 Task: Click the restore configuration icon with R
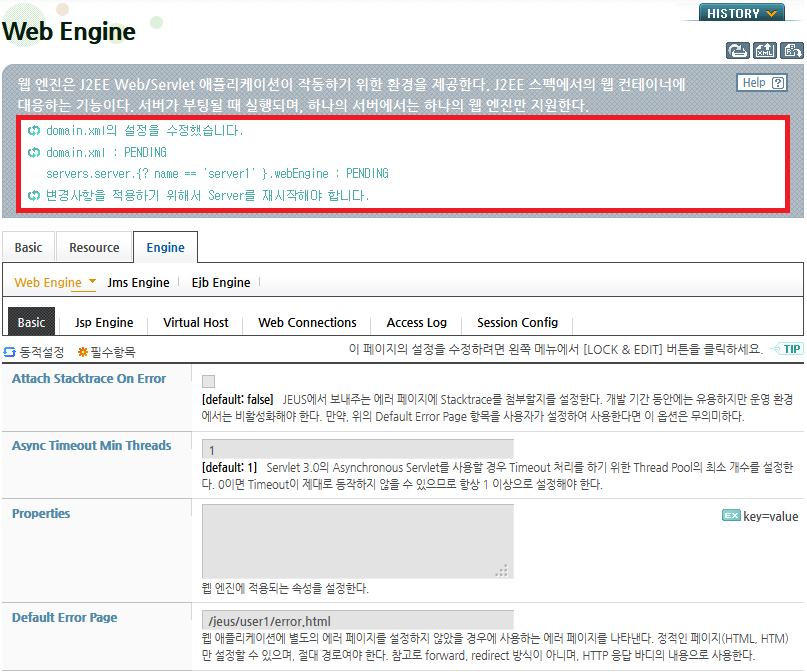coord(792,50)
